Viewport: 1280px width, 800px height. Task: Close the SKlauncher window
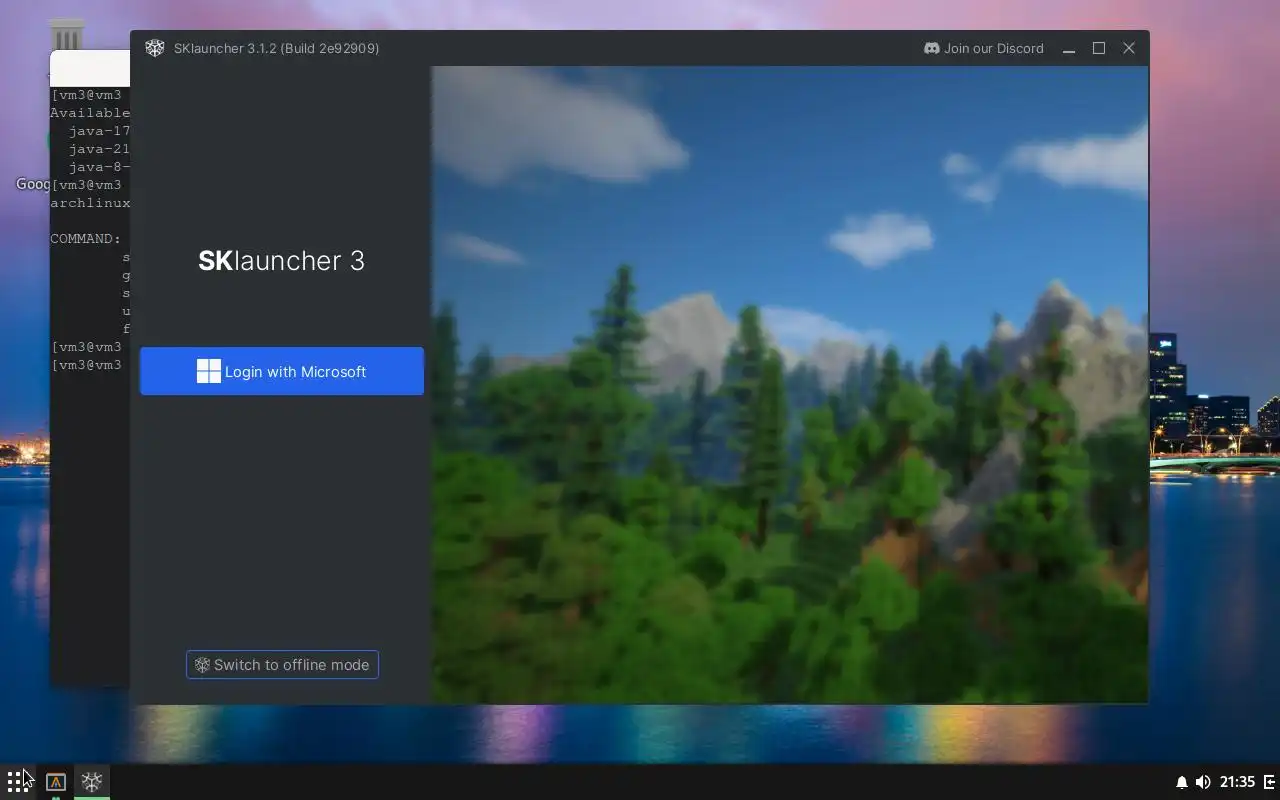tap(1129, 48)
